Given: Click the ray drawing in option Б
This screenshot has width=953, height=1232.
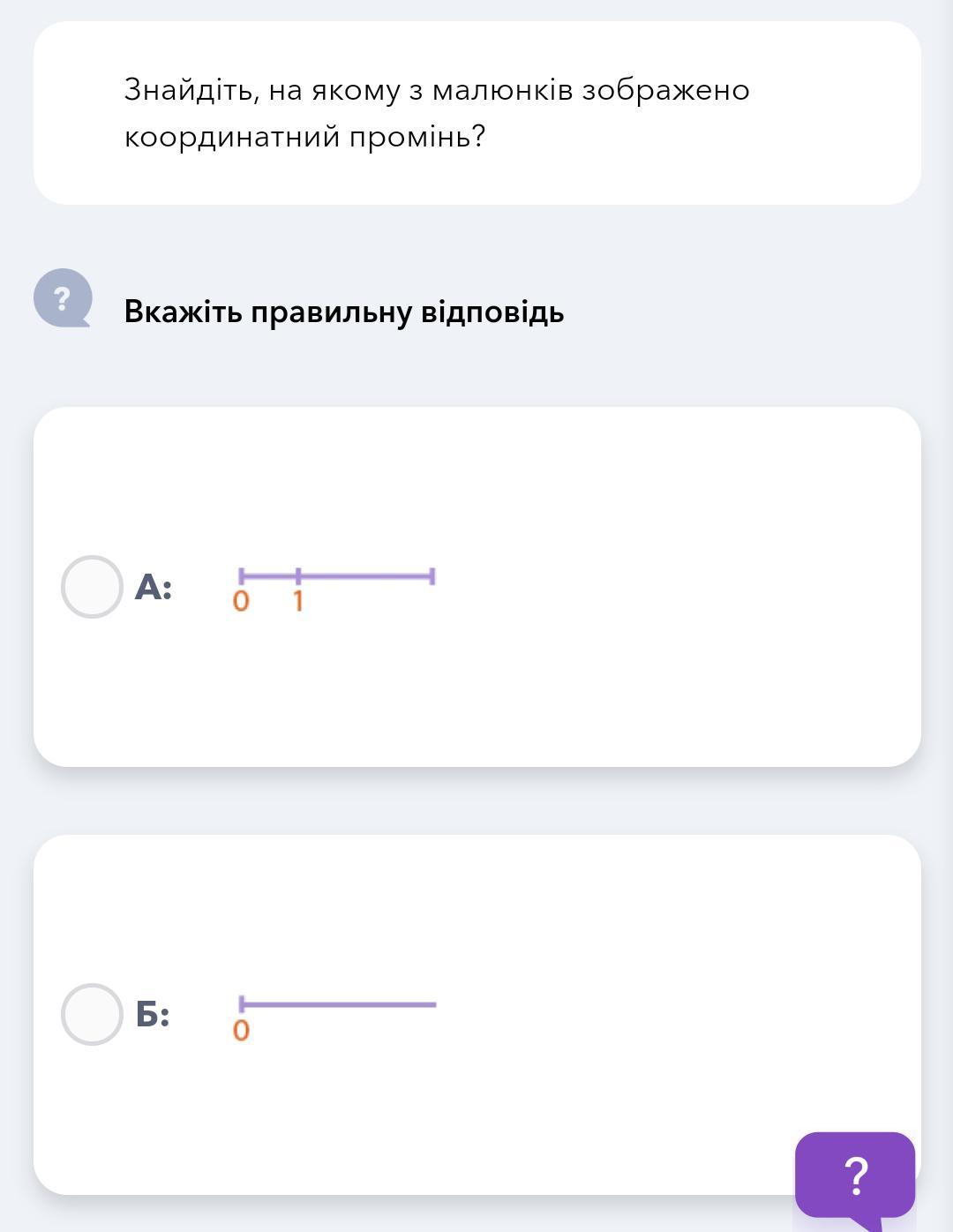Looking at the screenshot, I should tap(340, 1004).
